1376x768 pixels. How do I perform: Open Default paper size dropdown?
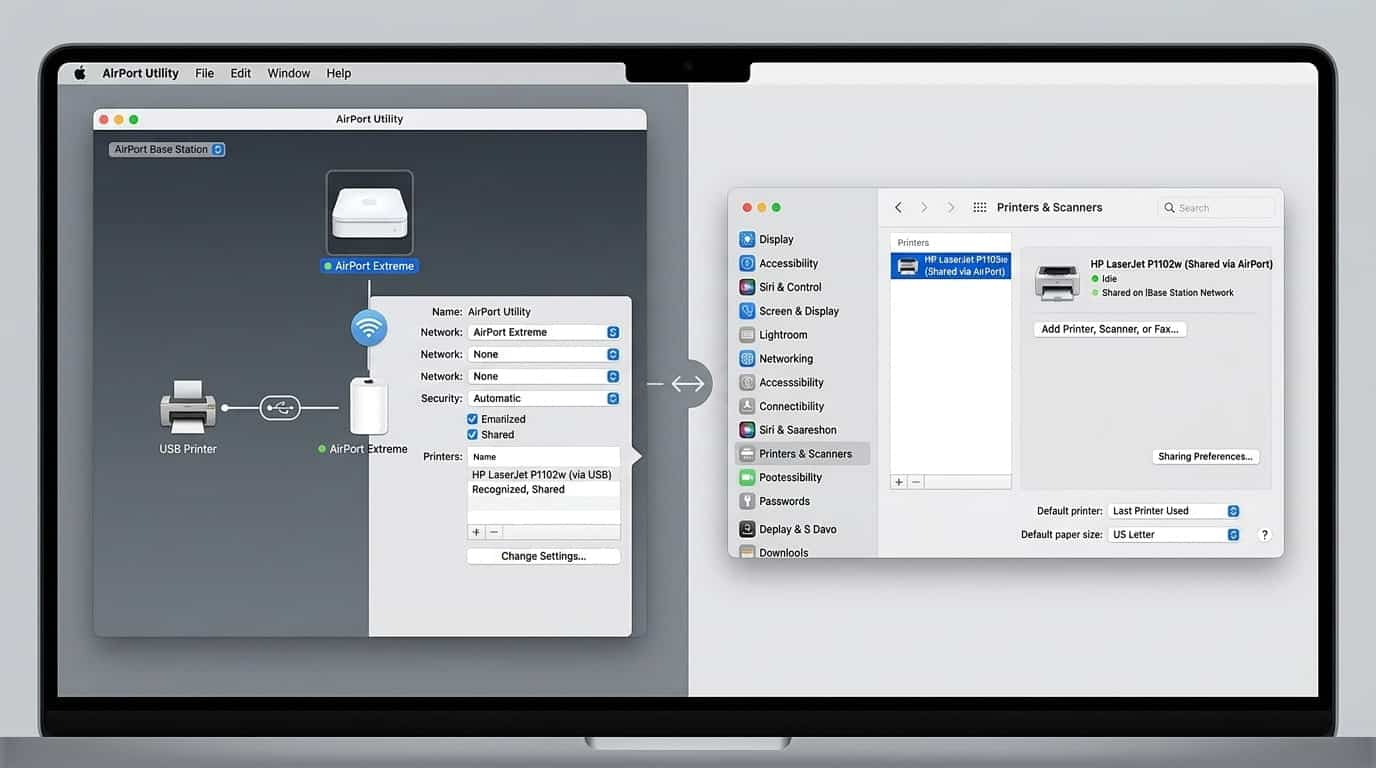[1174, 535]
